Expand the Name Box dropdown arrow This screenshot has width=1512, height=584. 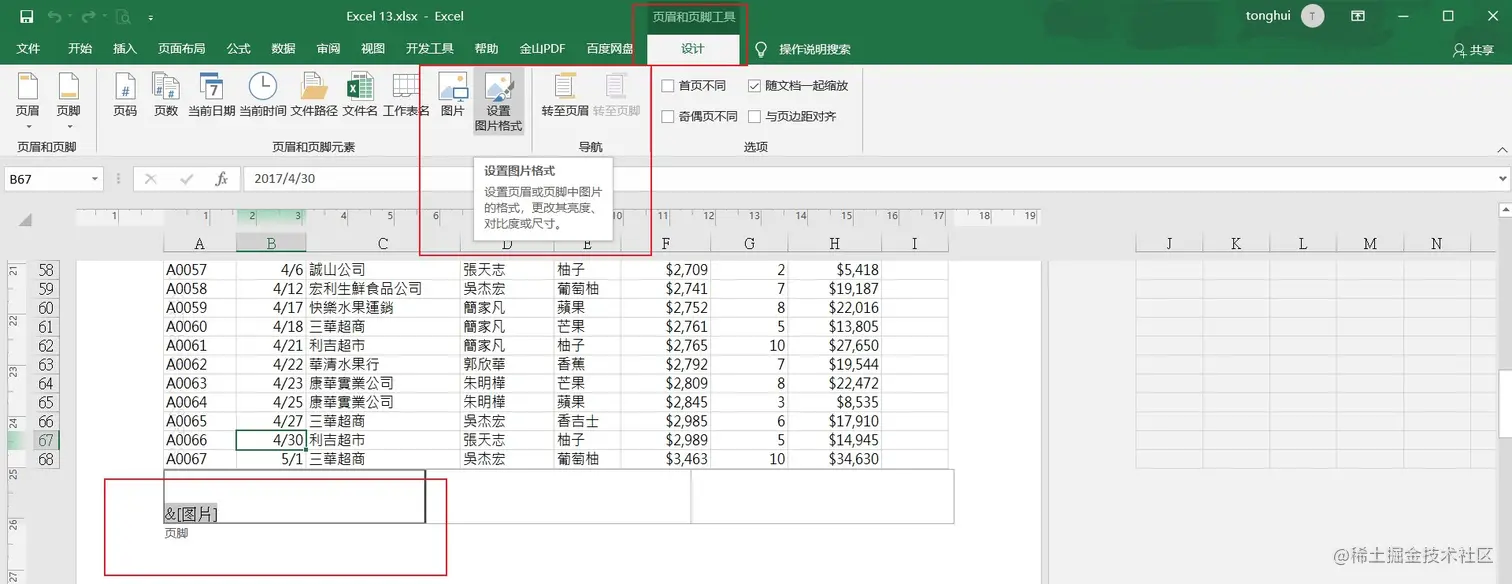[x=95, y=179]
